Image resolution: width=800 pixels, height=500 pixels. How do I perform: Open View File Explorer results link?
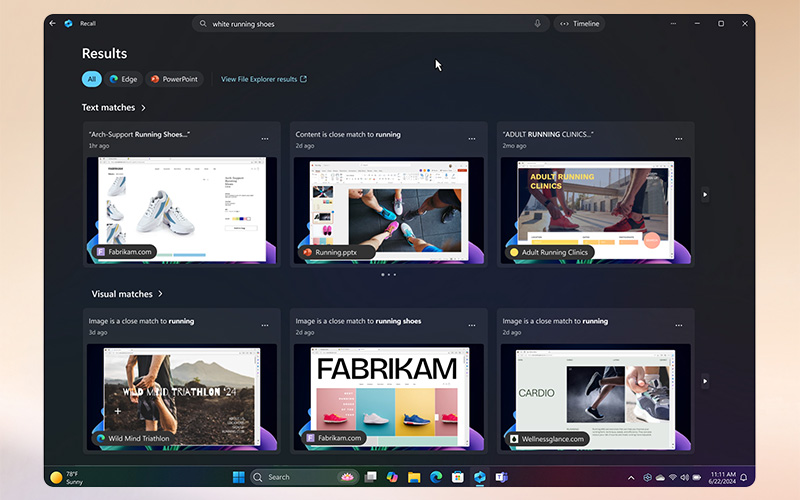pyautogui.click(x=264, y=79)
